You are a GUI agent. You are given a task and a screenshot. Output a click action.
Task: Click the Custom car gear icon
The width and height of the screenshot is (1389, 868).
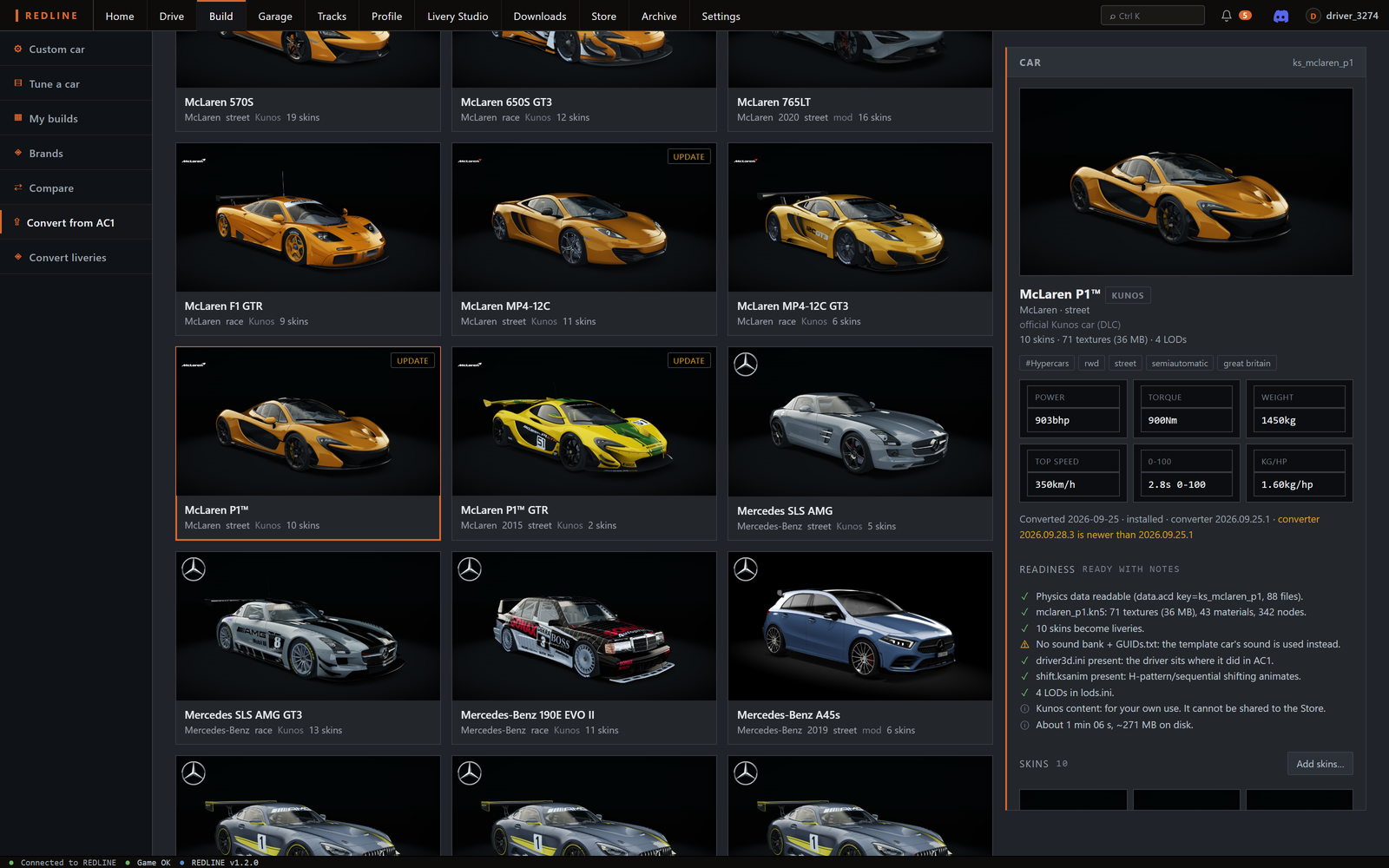click(x=18, y=49)
